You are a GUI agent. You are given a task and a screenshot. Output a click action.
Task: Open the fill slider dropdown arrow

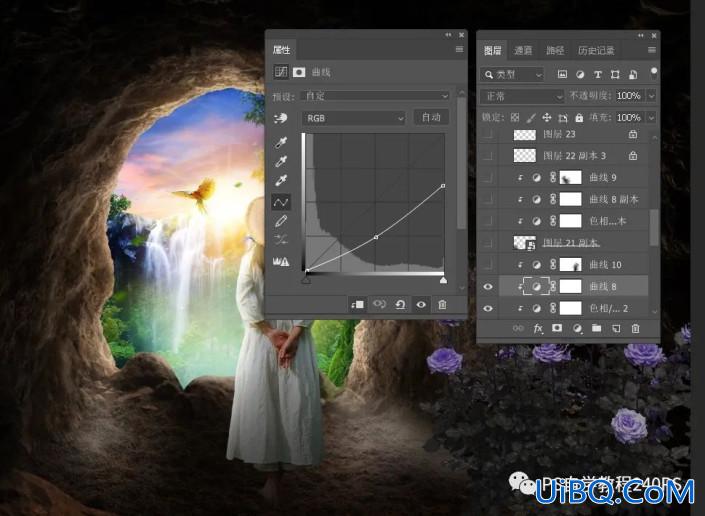[x=651, y=118]
